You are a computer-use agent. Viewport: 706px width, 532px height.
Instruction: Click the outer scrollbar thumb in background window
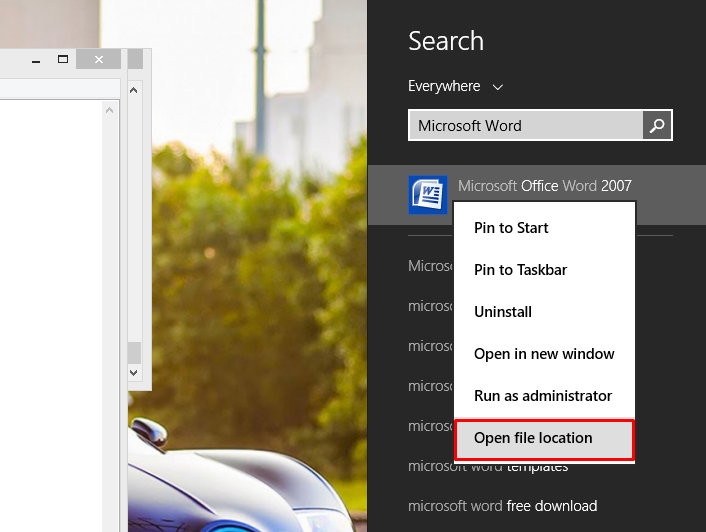pos(135,352)
